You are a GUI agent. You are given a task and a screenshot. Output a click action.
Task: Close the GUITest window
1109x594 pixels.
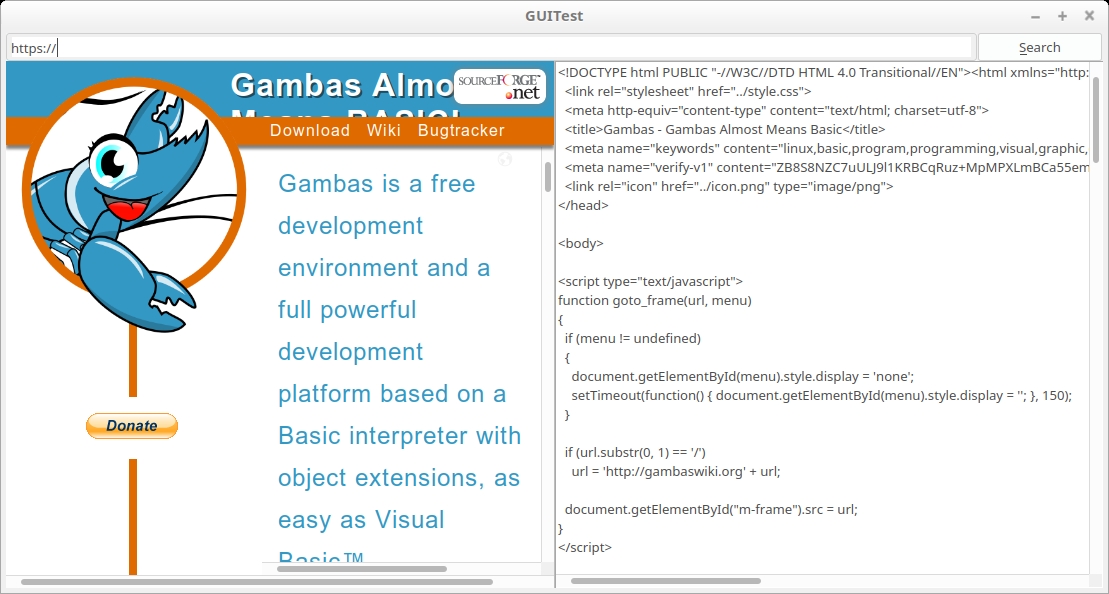[1089, 16]
